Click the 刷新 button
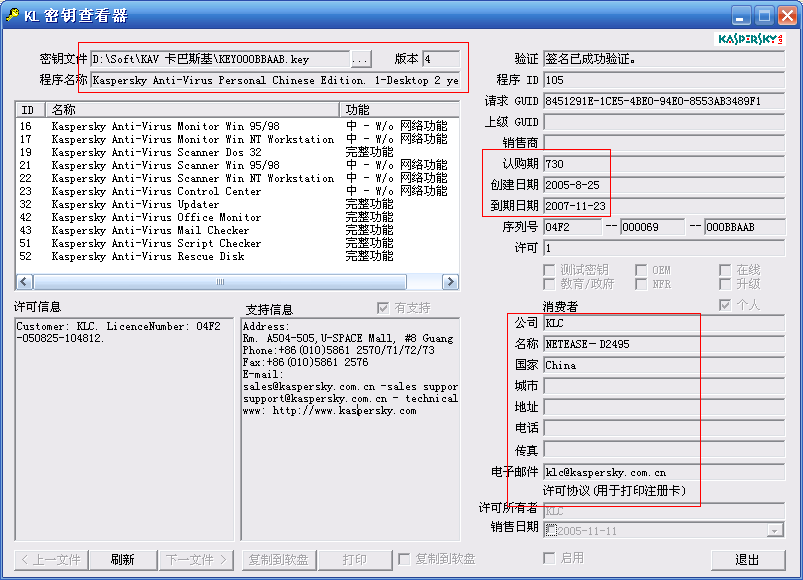This screenshot has width=803, height=580. 123,560
